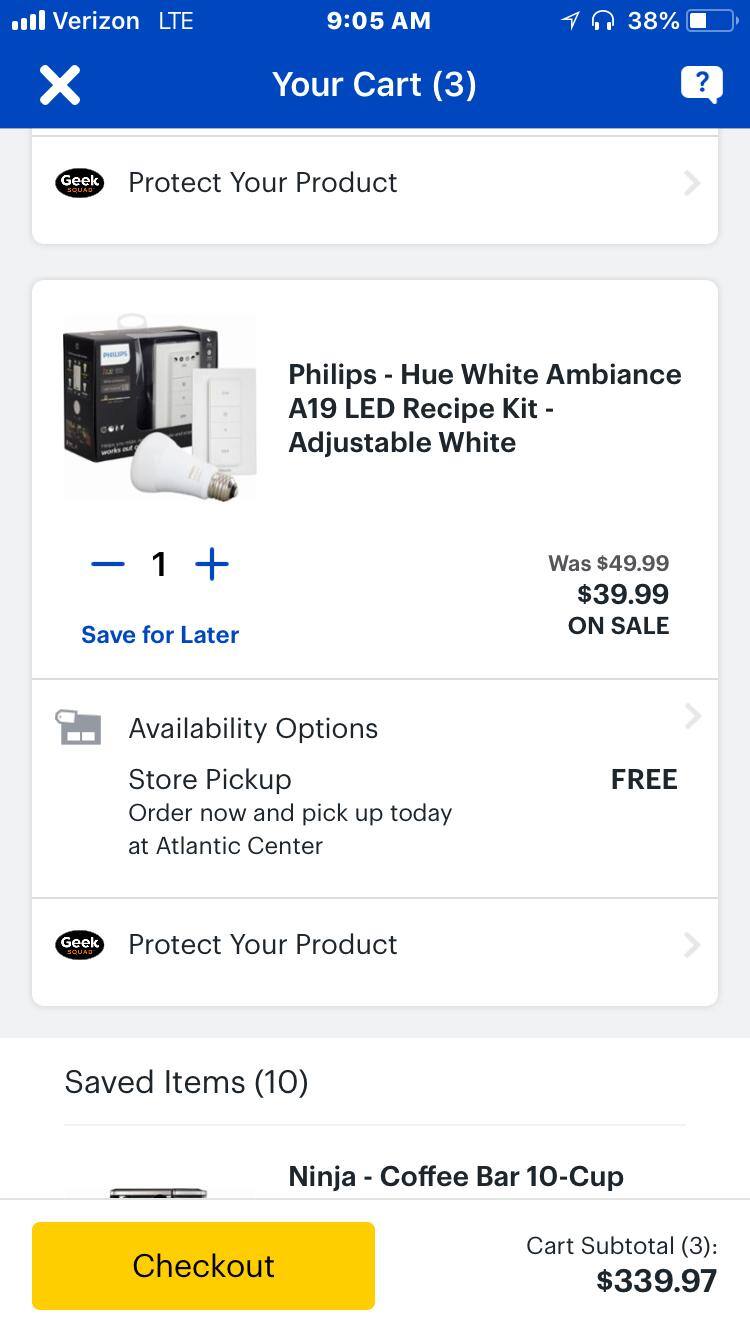Screen dimensions: 750x1334
Task: Tap the battery indicator in status bar
Action: [x=711, y=21]
